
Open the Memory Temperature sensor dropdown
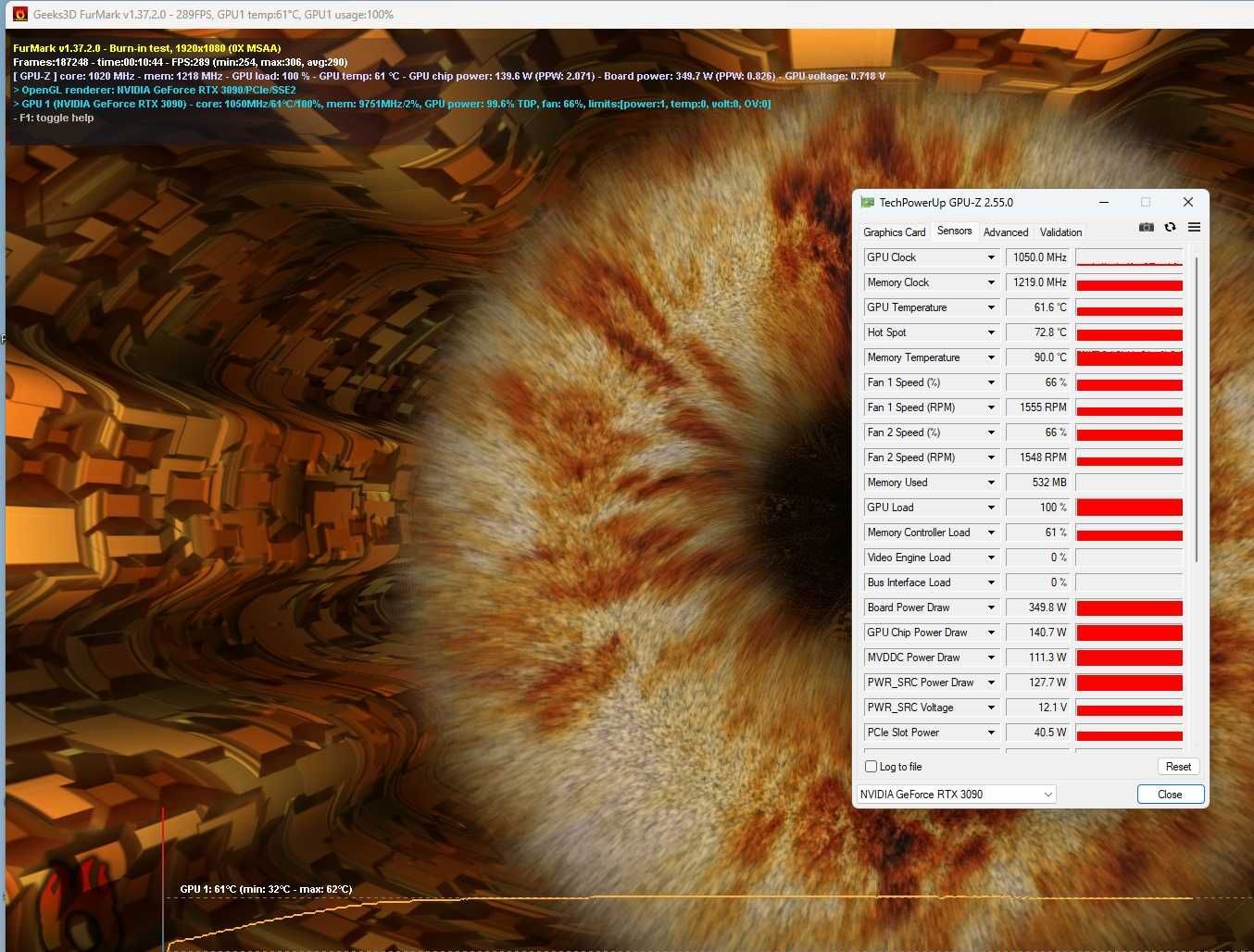991,357
